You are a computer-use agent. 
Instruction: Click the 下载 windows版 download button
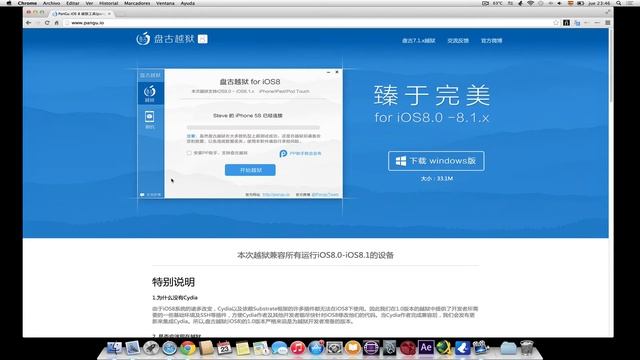(436, 161)
